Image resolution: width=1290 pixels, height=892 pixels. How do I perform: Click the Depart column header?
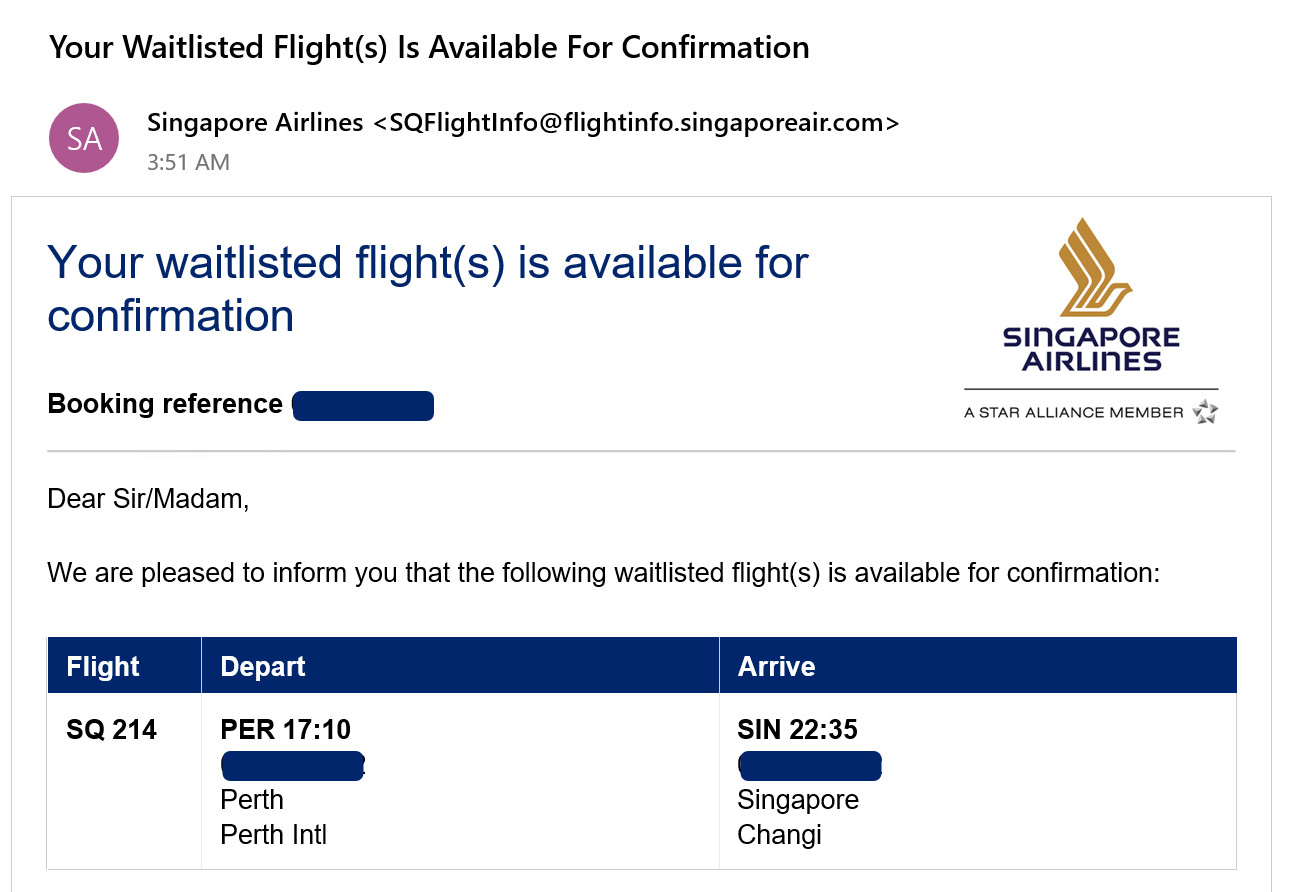pos(263,667)
